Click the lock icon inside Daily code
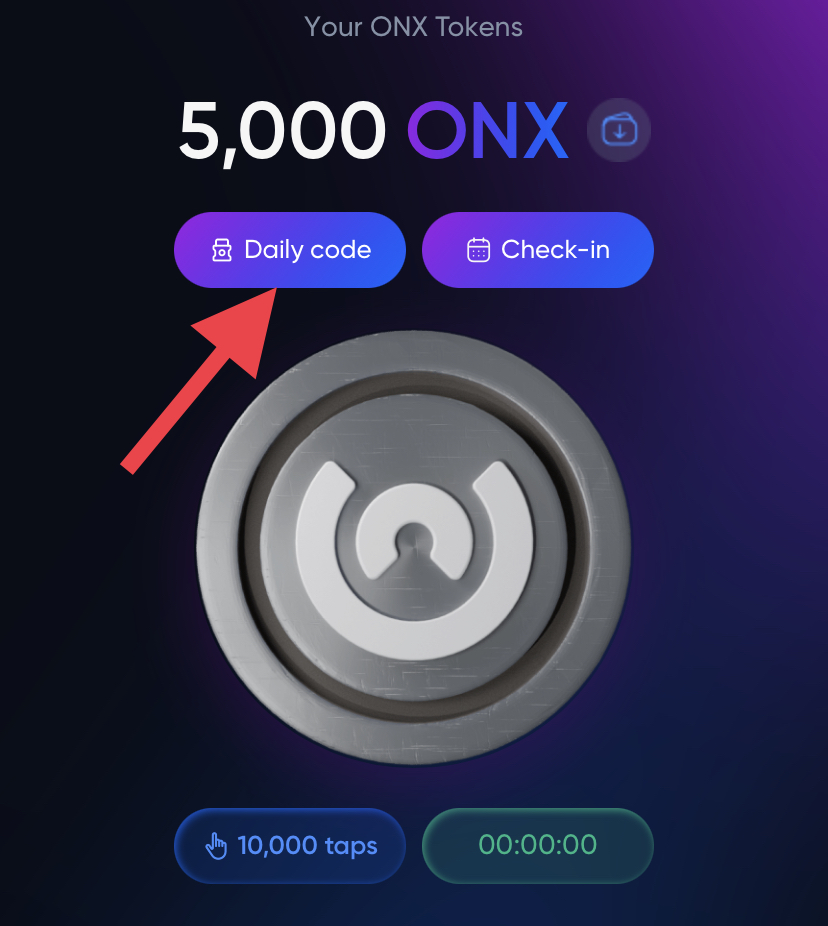The image size is (828, 926). [222, 250]
